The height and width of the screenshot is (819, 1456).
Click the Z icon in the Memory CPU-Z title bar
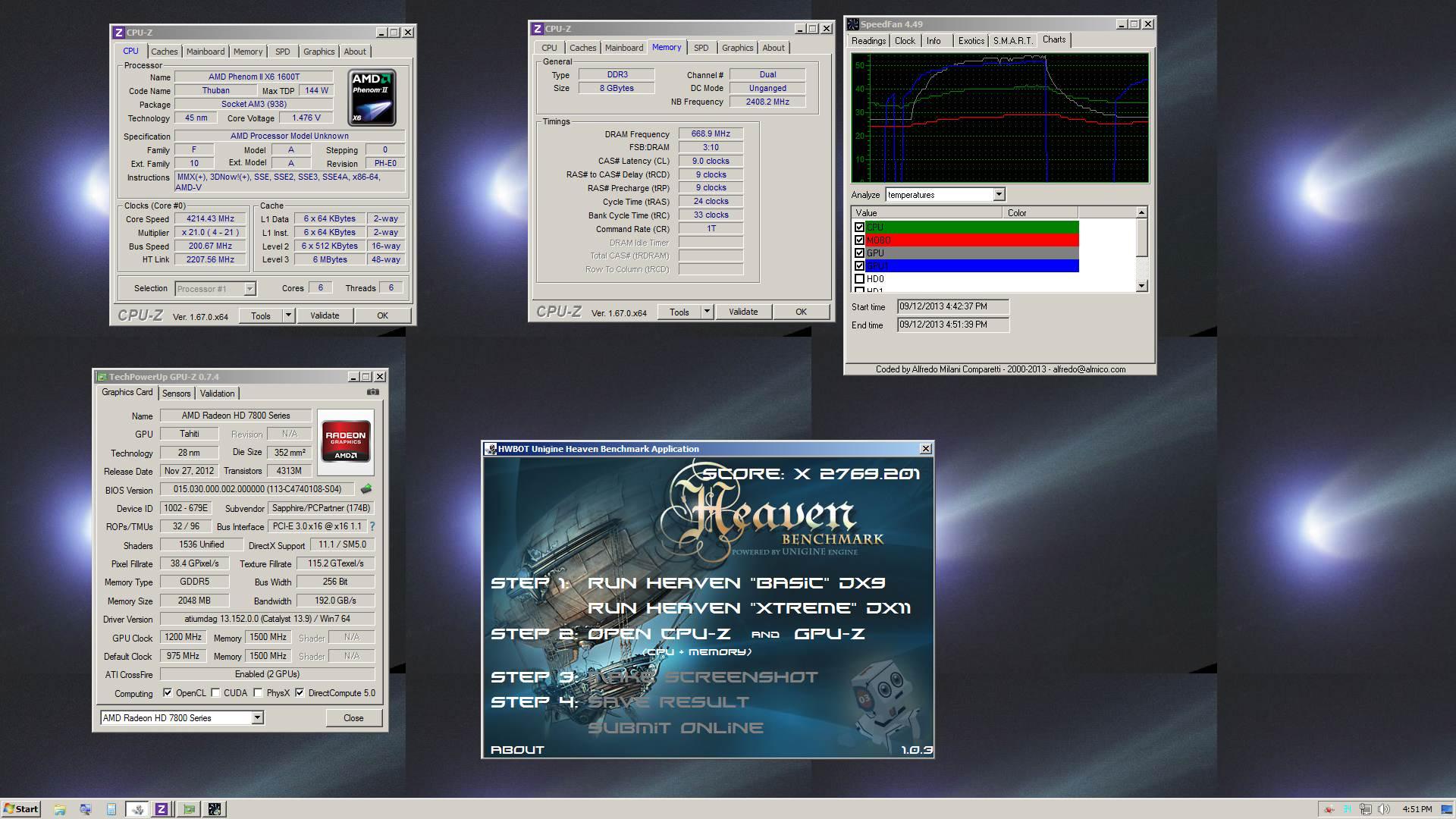(537, 29)
